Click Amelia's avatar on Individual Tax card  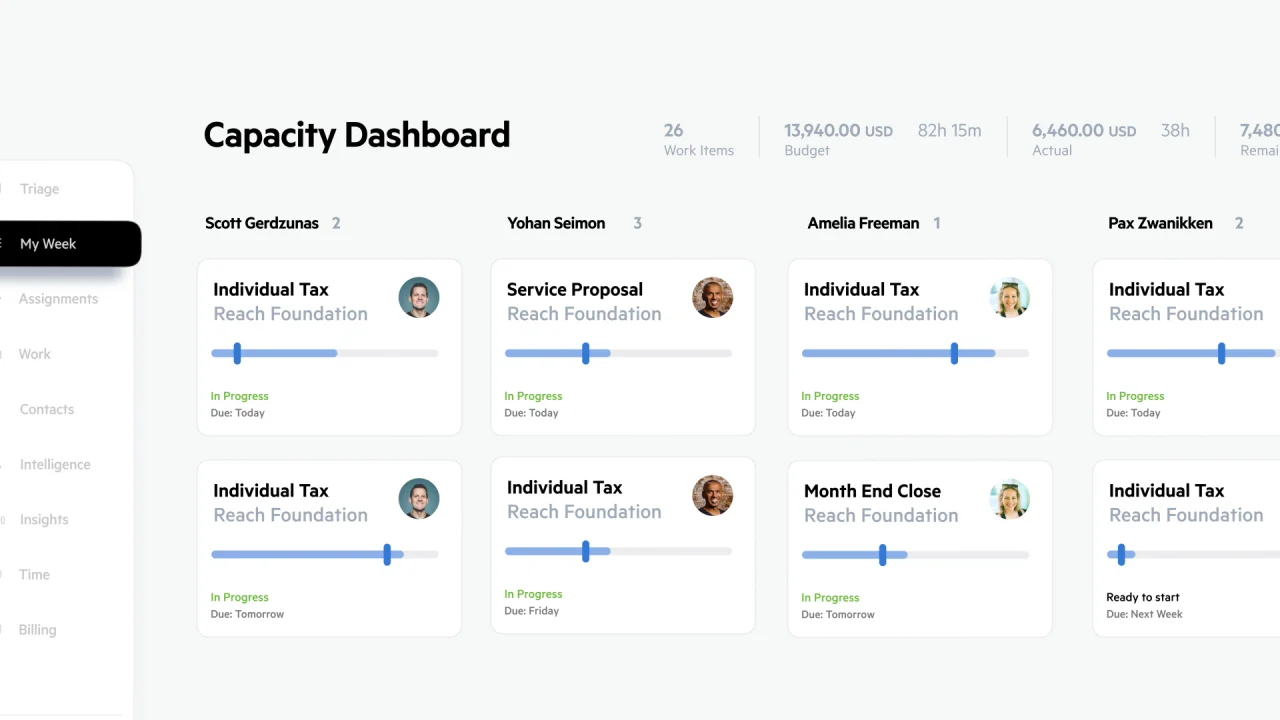click(1010, 298)
